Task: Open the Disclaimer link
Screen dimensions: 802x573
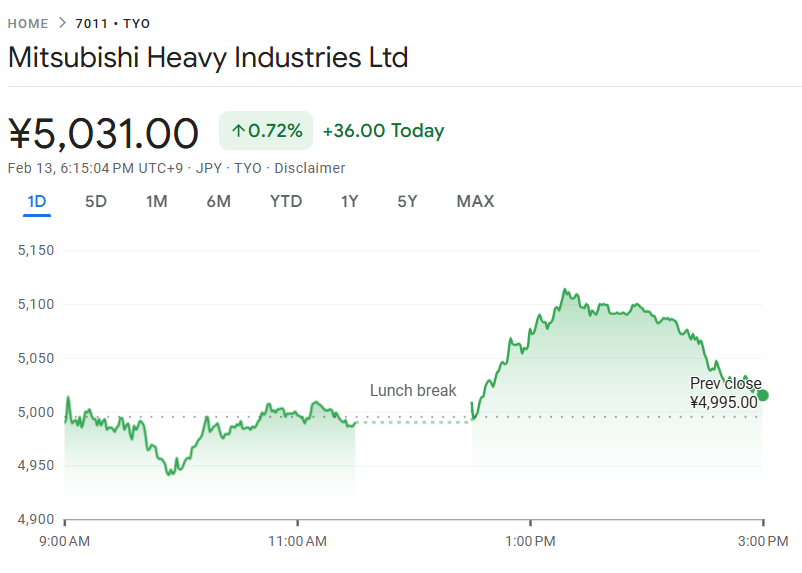Action: pyautogui.click(x=309, y=168)
